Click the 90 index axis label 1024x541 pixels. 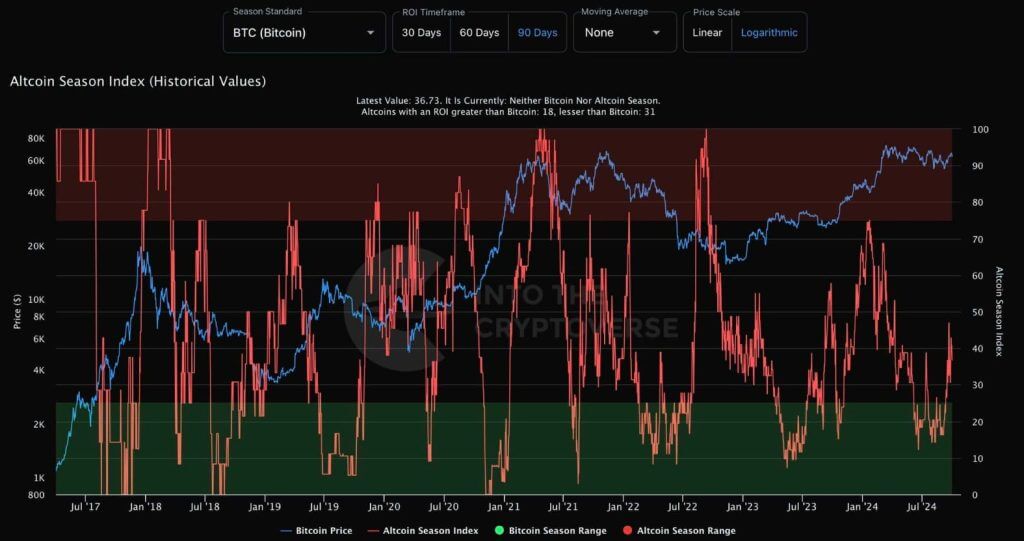coord(978,166)
